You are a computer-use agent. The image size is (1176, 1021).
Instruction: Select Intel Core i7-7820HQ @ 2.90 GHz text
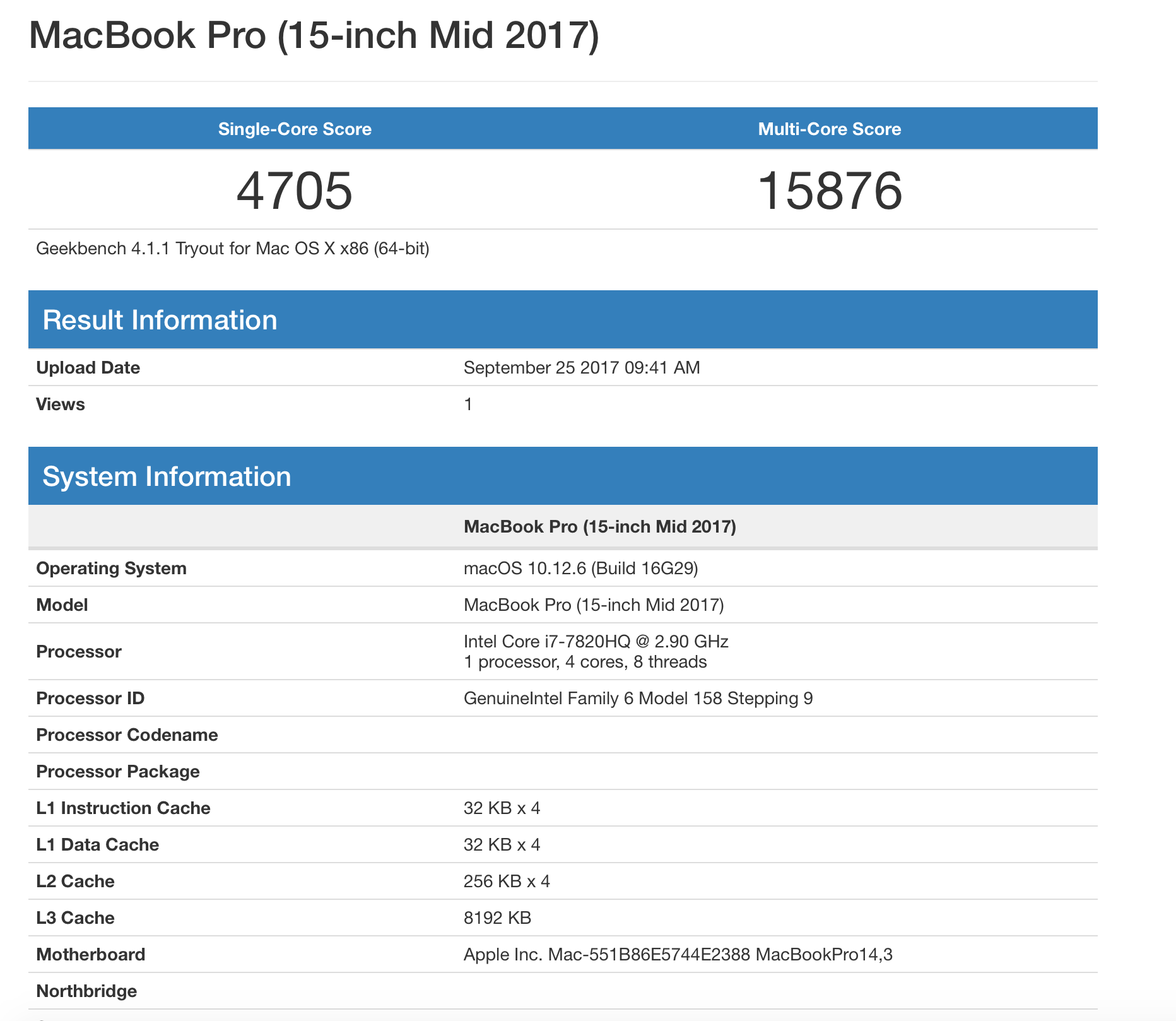click(596, 641)
